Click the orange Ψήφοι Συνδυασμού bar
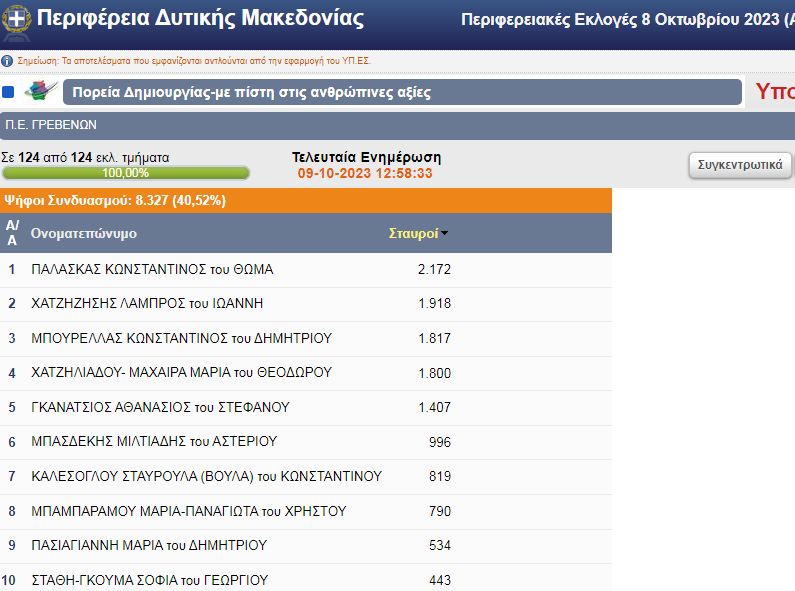This screenshot has height=591, width=795. (305, 200)
